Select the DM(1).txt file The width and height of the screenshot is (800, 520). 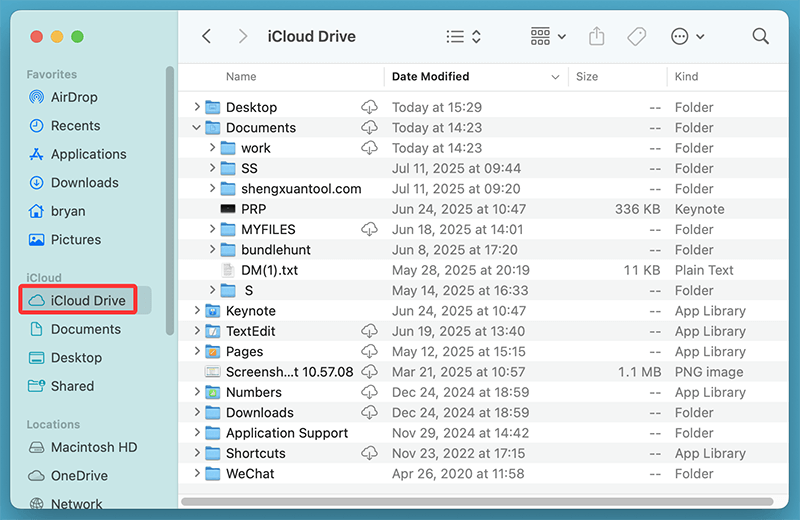coord(483,270)
